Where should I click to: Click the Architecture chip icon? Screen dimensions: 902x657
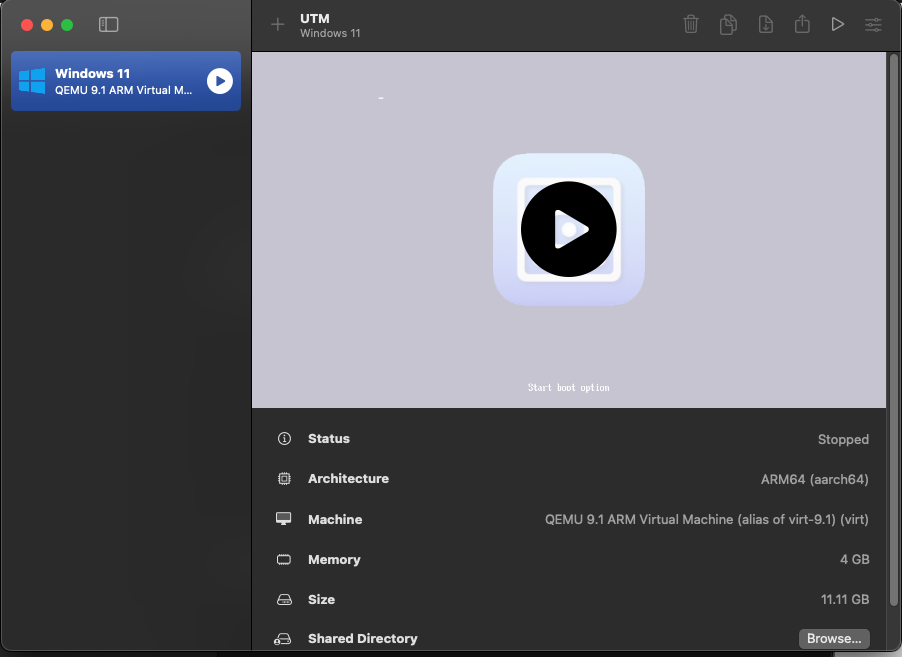284,479
